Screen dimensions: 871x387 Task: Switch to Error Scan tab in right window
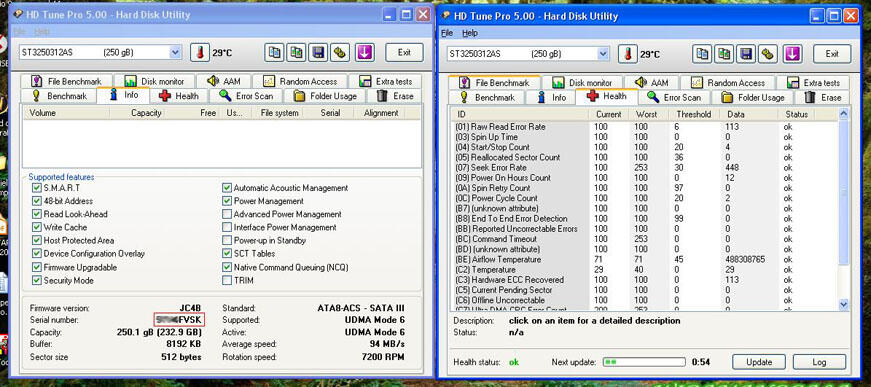(x=674, y=97)
